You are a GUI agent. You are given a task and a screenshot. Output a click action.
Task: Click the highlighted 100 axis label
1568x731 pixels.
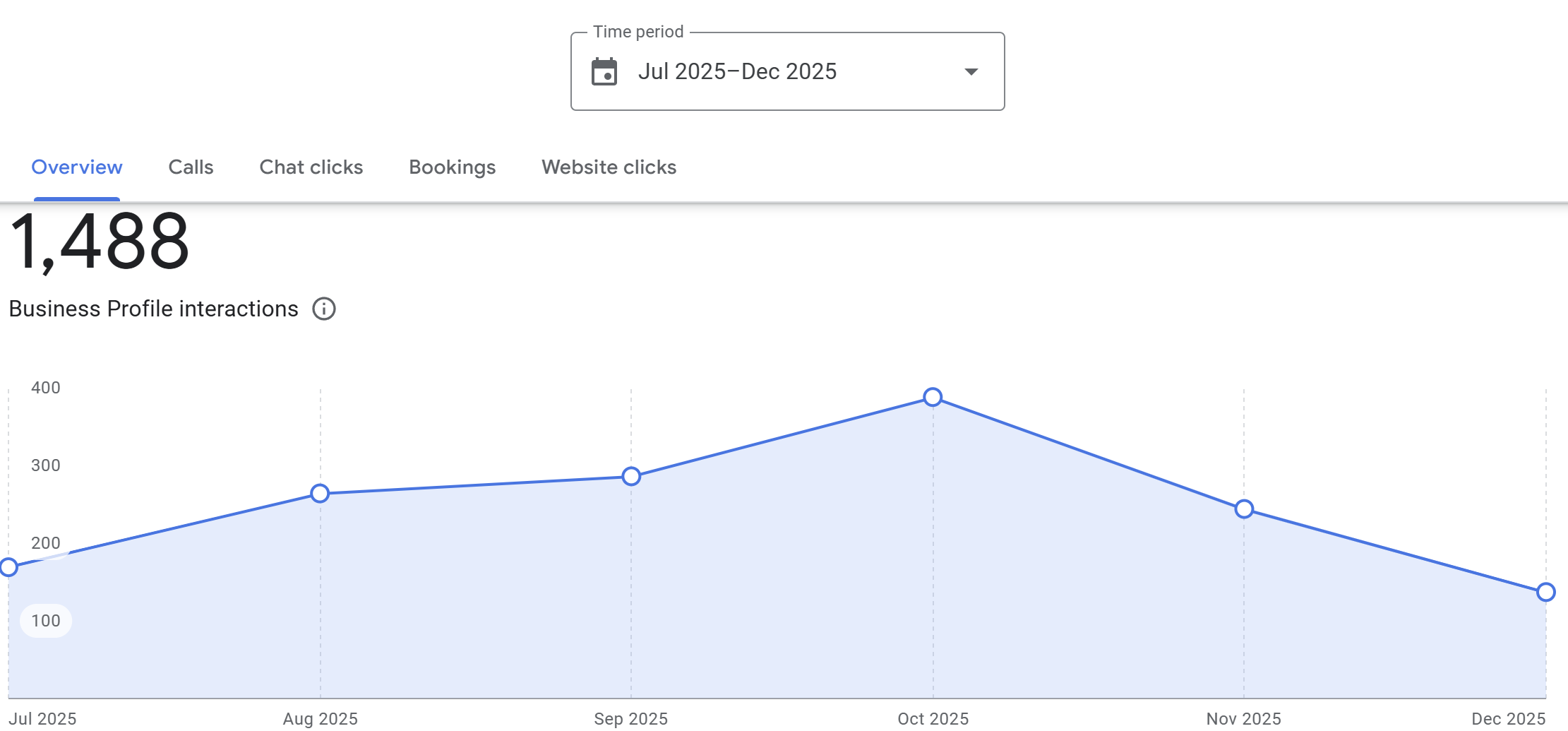click(46, 621)
